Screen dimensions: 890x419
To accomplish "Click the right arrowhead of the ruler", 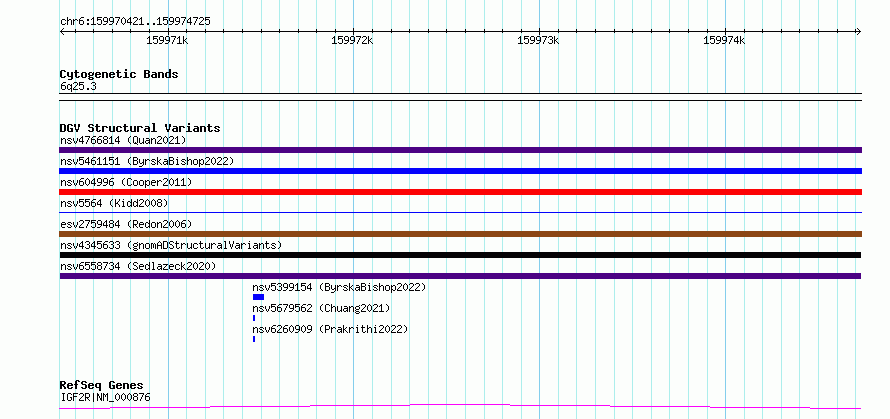I will coord(858,31).
